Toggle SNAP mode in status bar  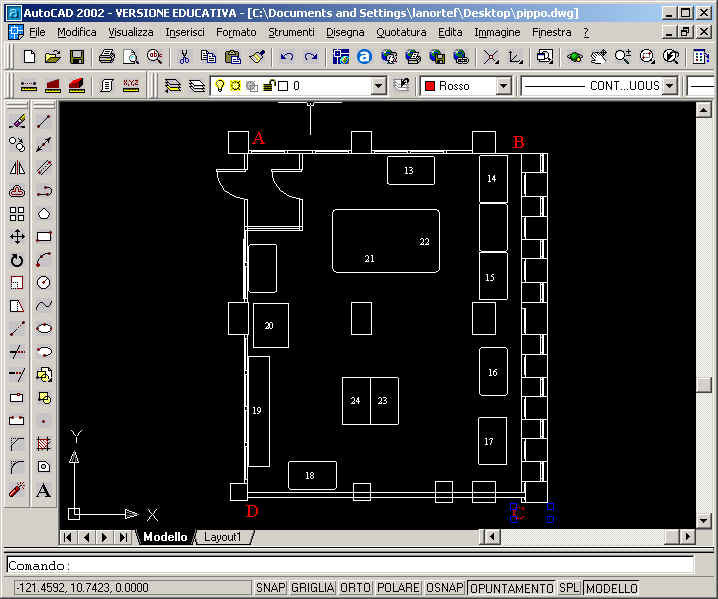(x=270, y=588)
